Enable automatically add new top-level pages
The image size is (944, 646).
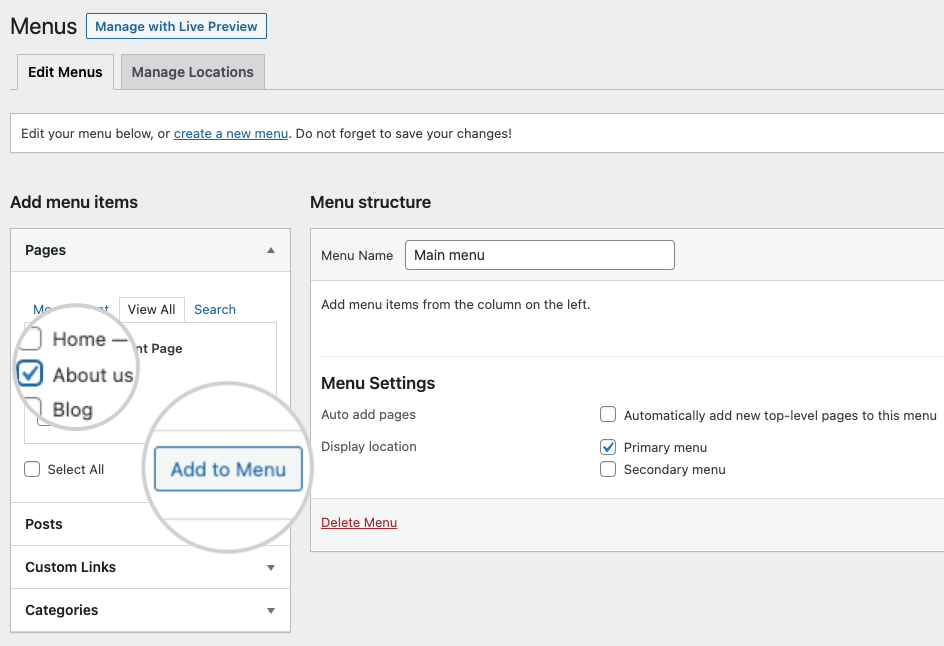tap(608, 414)
